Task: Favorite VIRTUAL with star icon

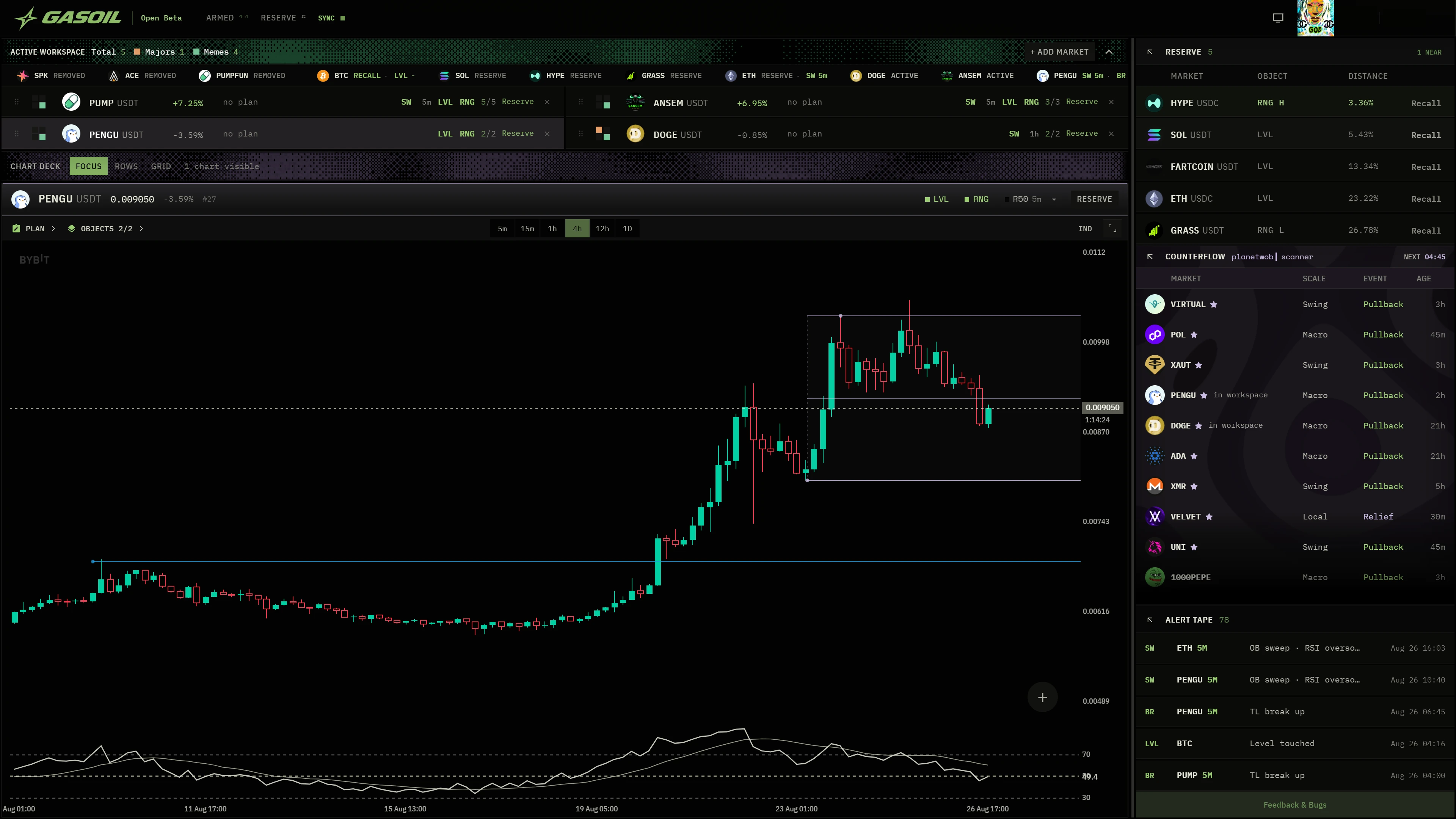Action: click(1213, 304)
